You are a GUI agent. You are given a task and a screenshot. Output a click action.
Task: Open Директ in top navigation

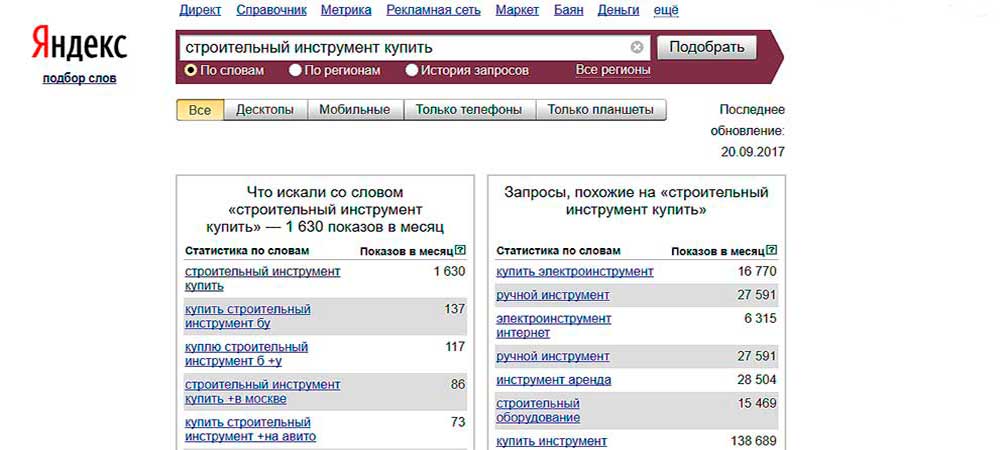click(x=200, y=10)
